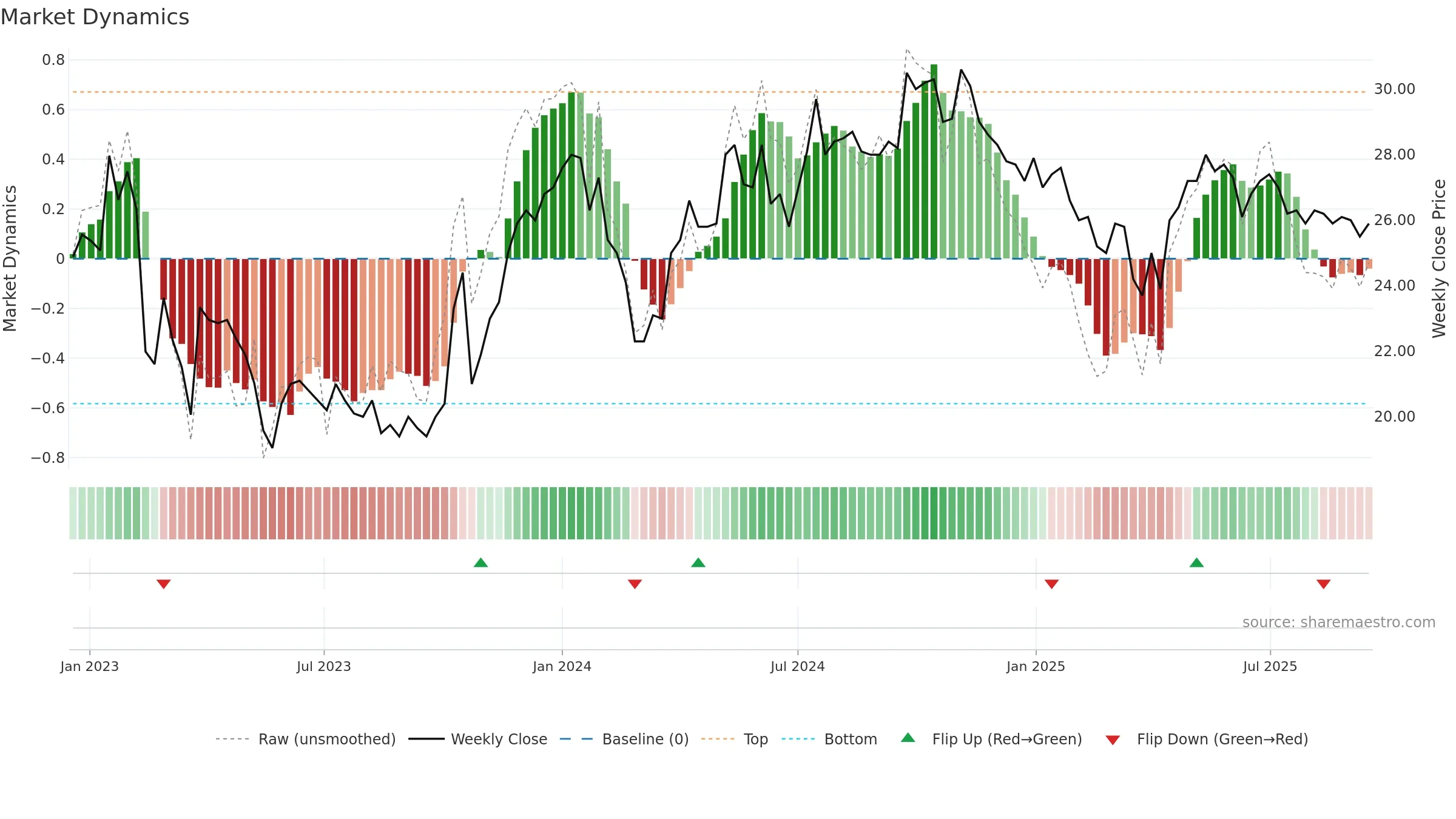The image size is (1456, 819).
Task: Click the 26.00 price axis label
Action: [x=1395, y=220]
